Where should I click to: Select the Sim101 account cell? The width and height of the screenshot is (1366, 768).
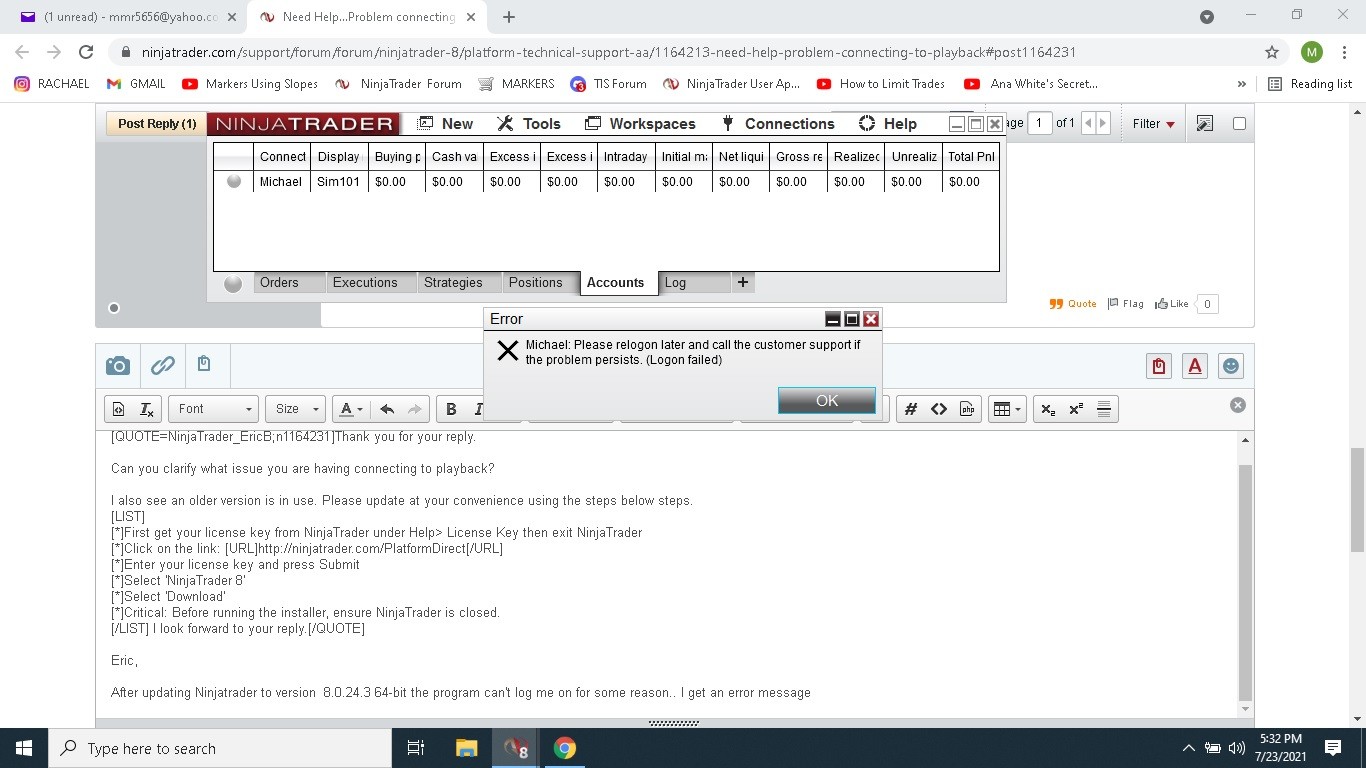pyautogui.click(x=339, y=182)
